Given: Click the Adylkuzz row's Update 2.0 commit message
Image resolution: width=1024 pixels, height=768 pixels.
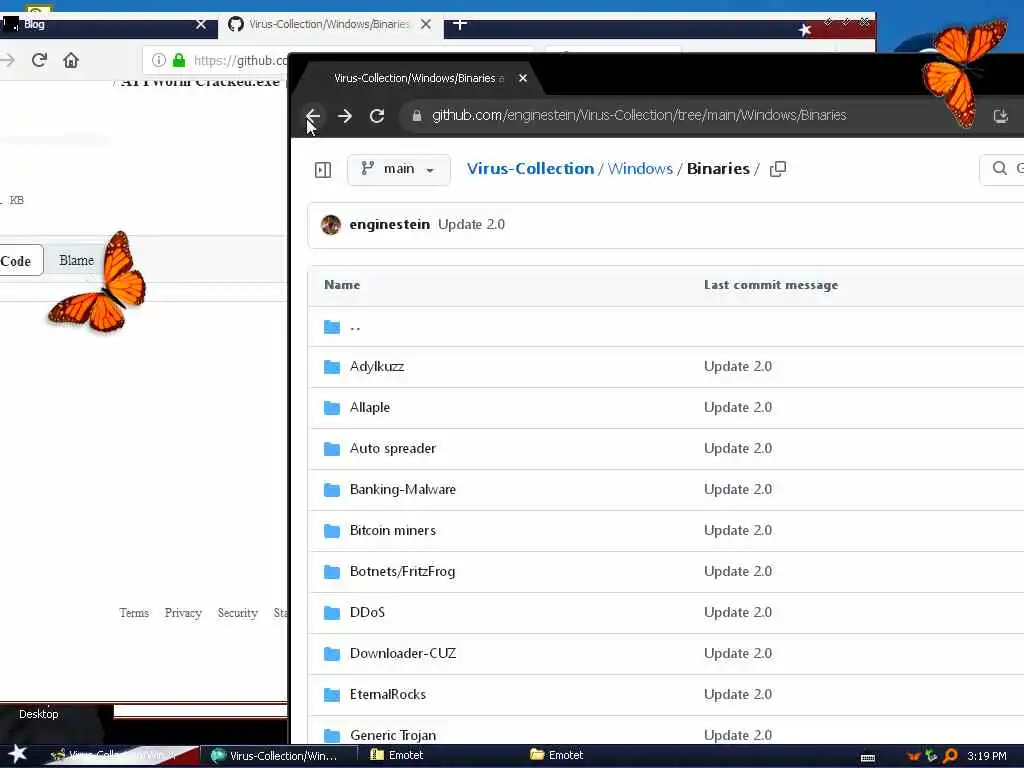Looking at the screenshot, I should tap(738, 366).
